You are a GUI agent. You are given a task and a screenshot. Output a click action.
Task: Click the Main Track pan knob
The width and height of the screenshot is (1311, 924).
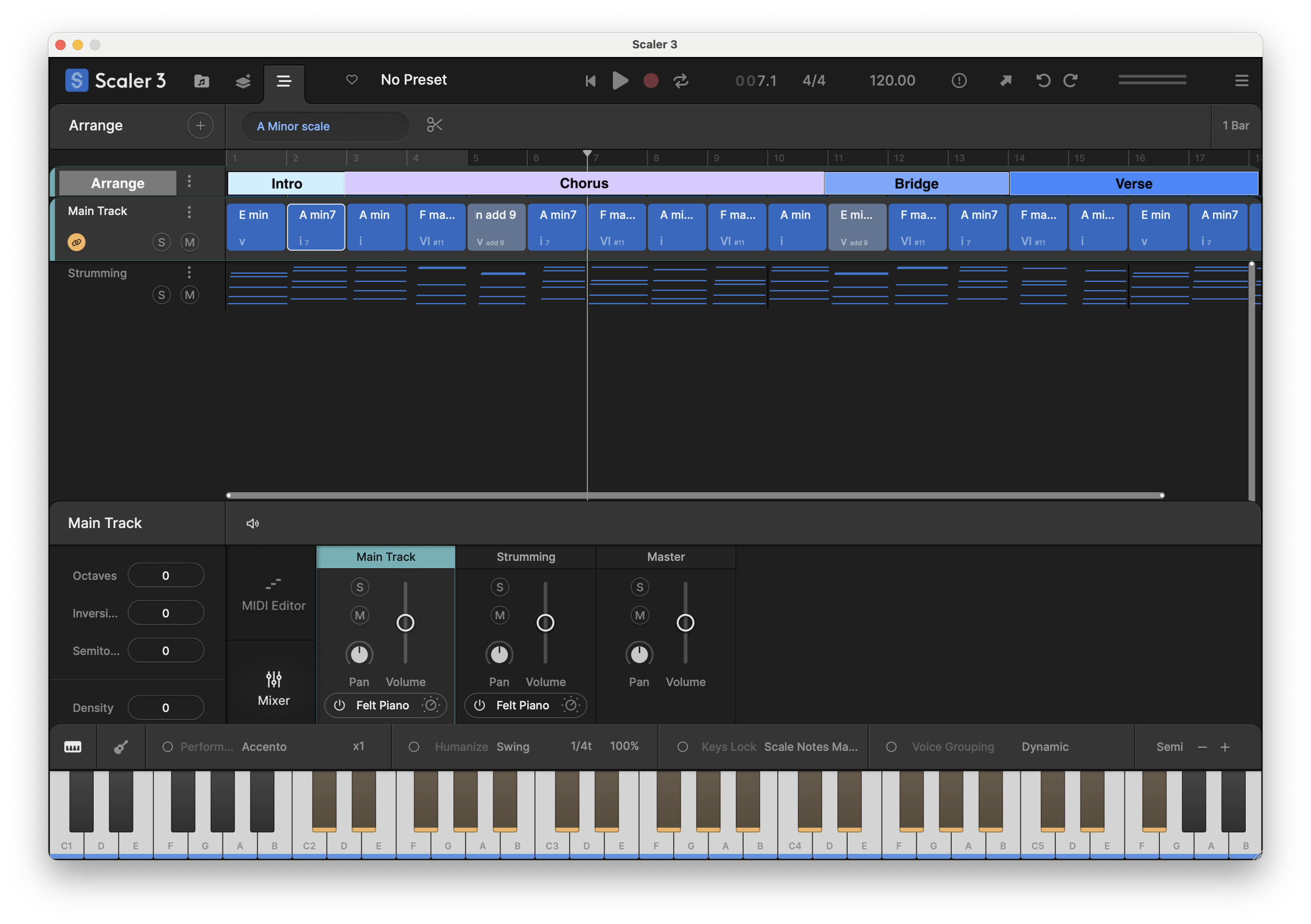tap(359, 654)
